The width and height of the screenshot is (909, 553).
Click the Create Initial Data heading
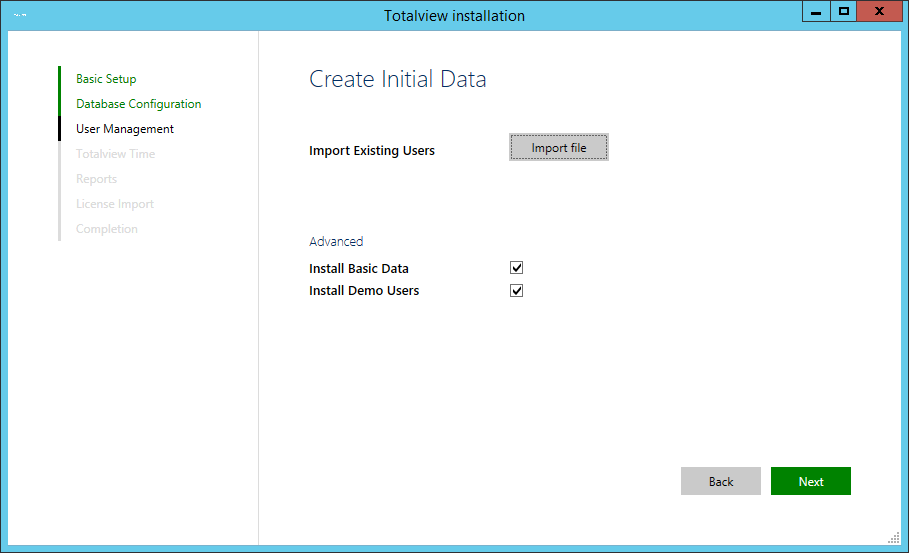(398, 79)
